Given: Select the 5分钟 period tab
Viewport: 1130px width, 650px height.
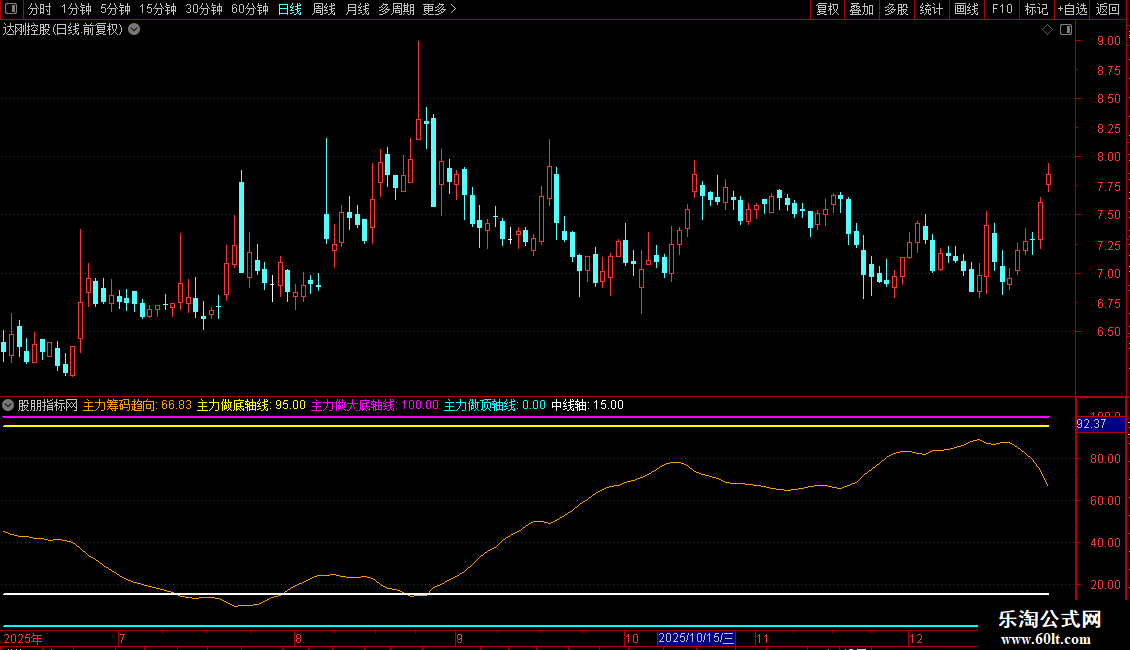Looking at the screenshot, I should pos(115,10).
